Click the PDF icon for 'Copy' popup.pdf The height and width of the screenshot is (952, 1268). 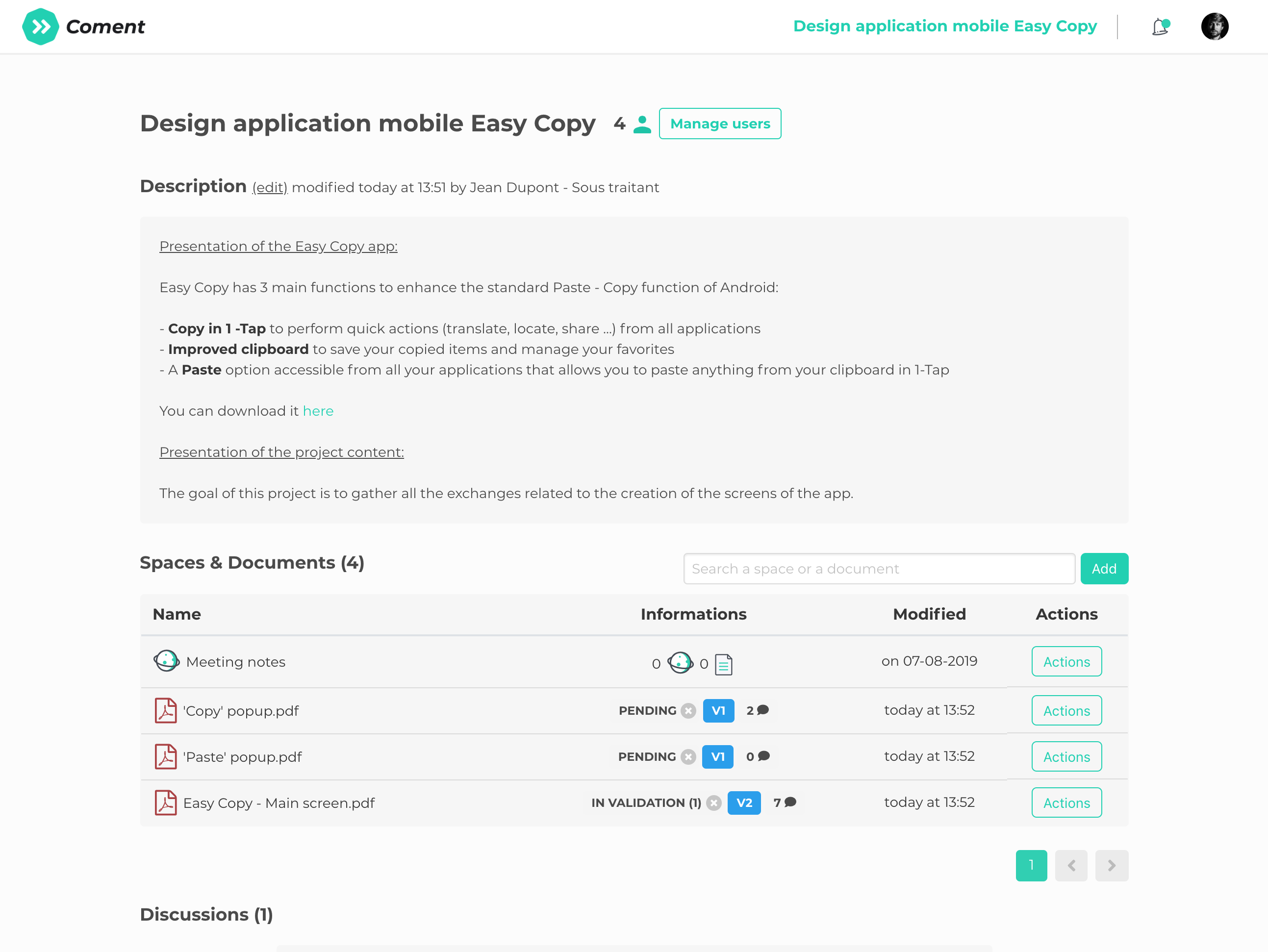(166, 710)
